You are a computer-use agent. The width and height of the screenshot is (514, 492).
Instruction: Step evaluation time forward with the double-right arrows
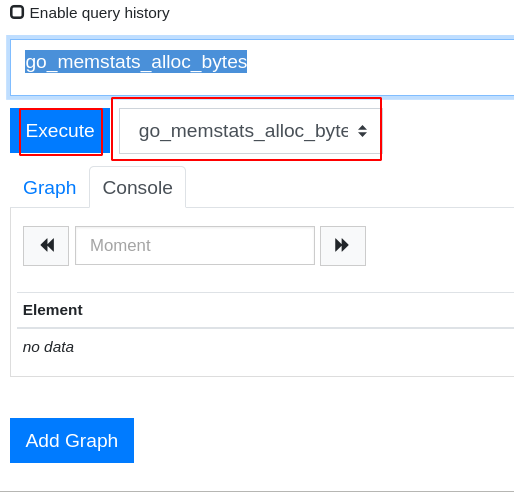(343, 246)
